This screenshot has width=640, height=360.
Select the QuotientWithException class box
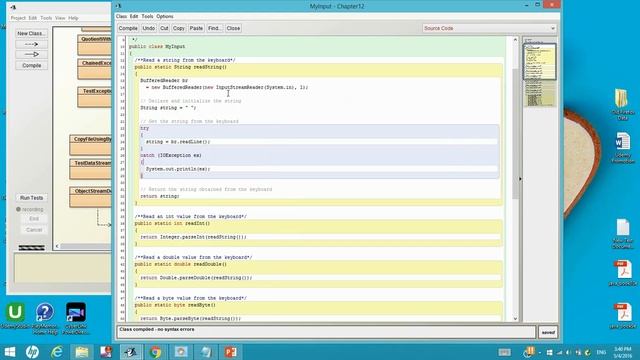coord(94,45)
